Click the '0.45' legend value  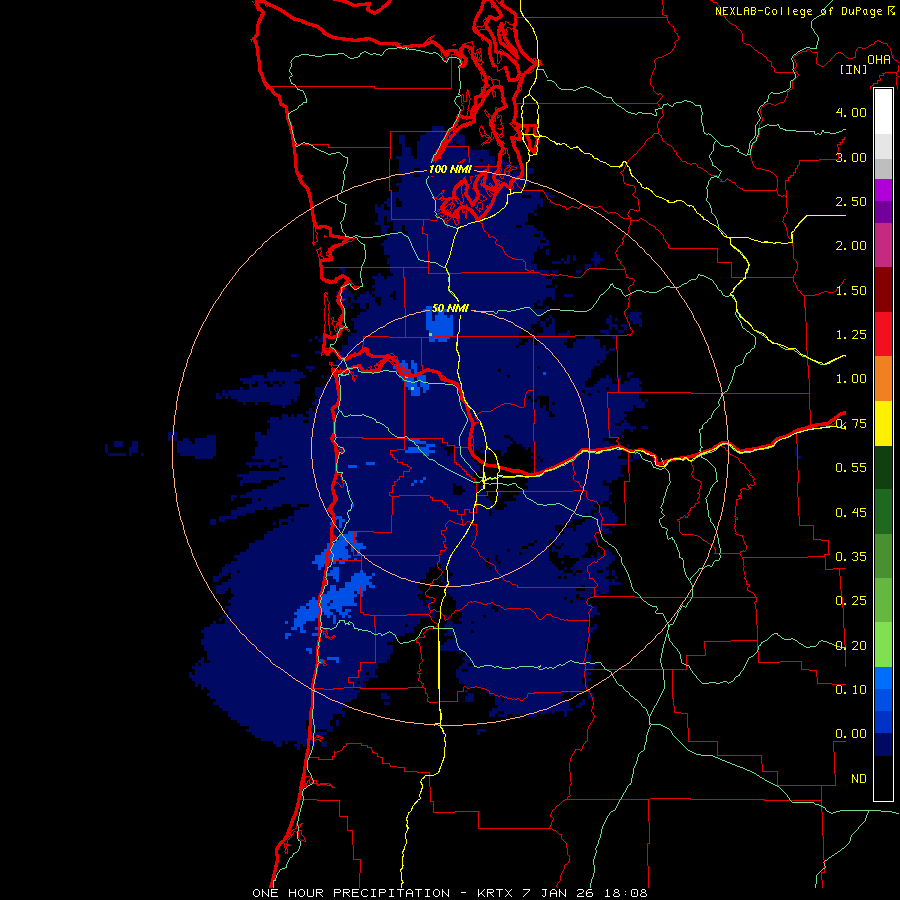(x=851, y=512)
